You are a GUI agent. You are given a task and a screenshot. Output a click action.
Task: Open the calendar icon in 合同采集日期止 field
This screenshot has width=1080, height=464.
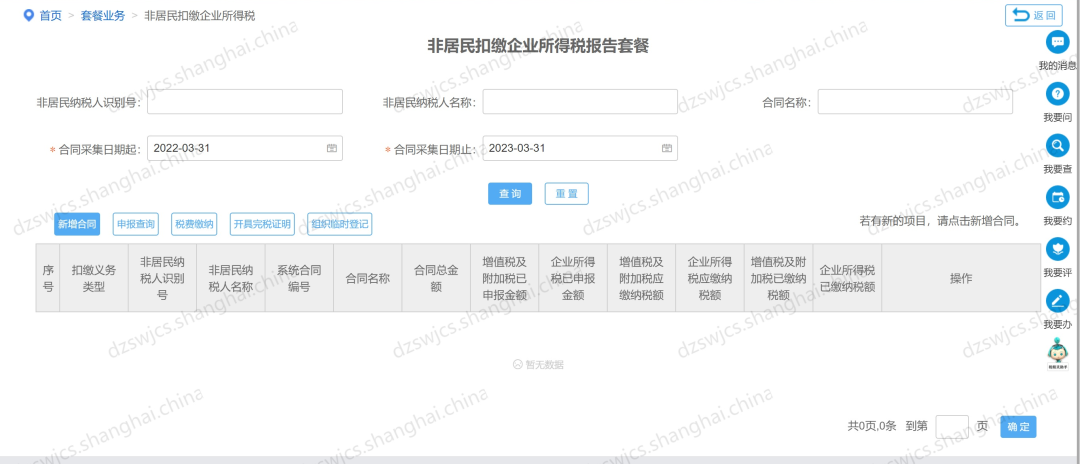point(666,148)
